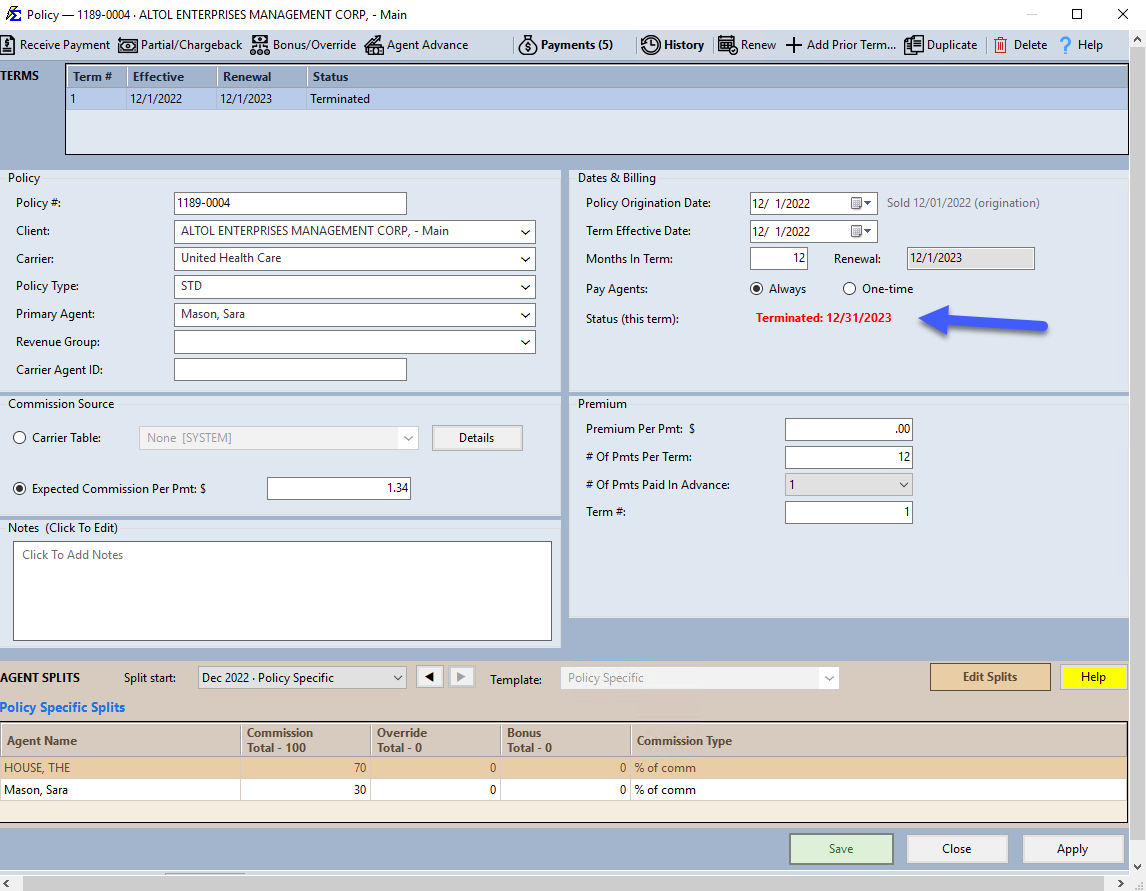The width and height of the screenshot is (1146, 891).
Task: Click the Policy Specific Splits heading
Action: [x=63, y=708]
